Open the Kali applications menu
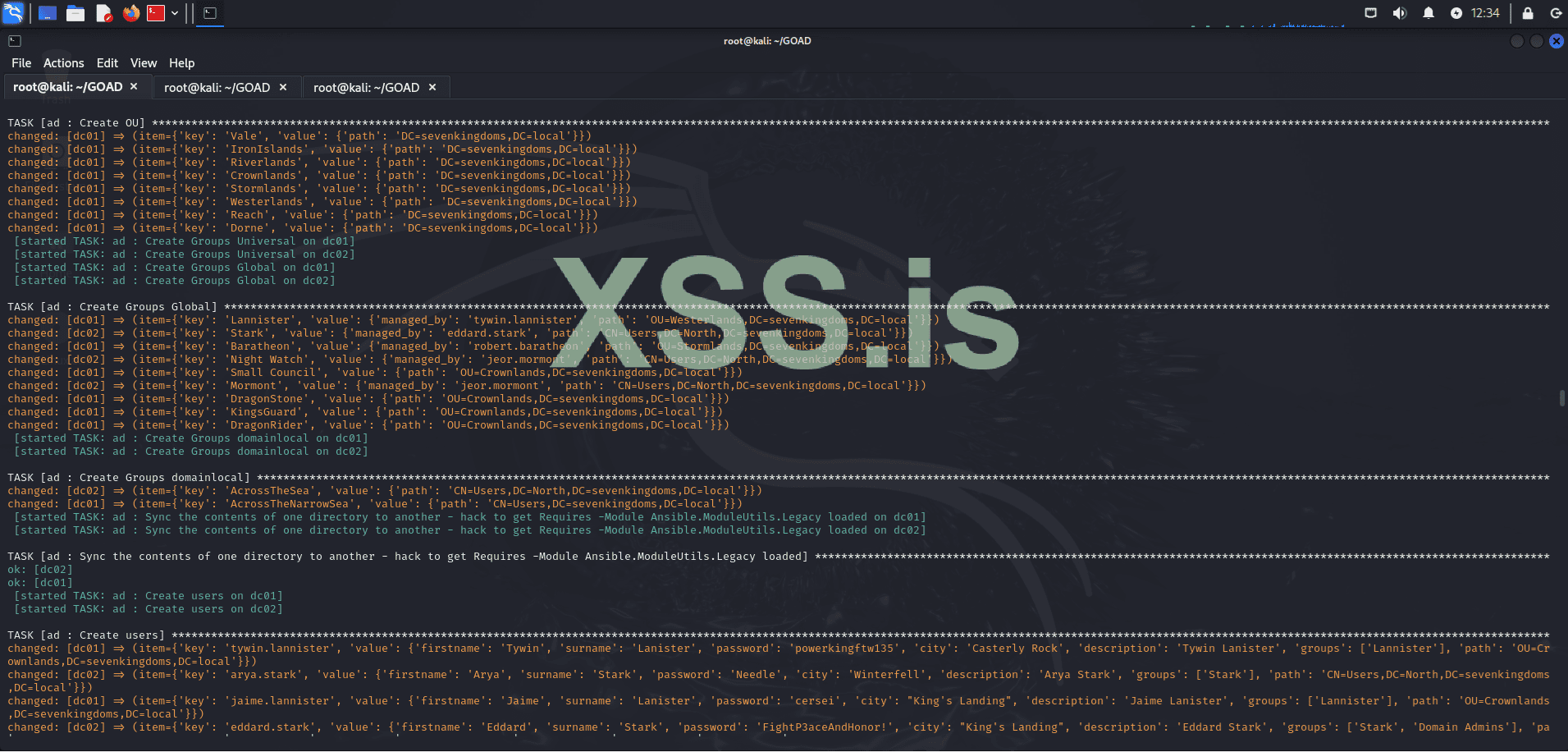 [x=13, y=13]
